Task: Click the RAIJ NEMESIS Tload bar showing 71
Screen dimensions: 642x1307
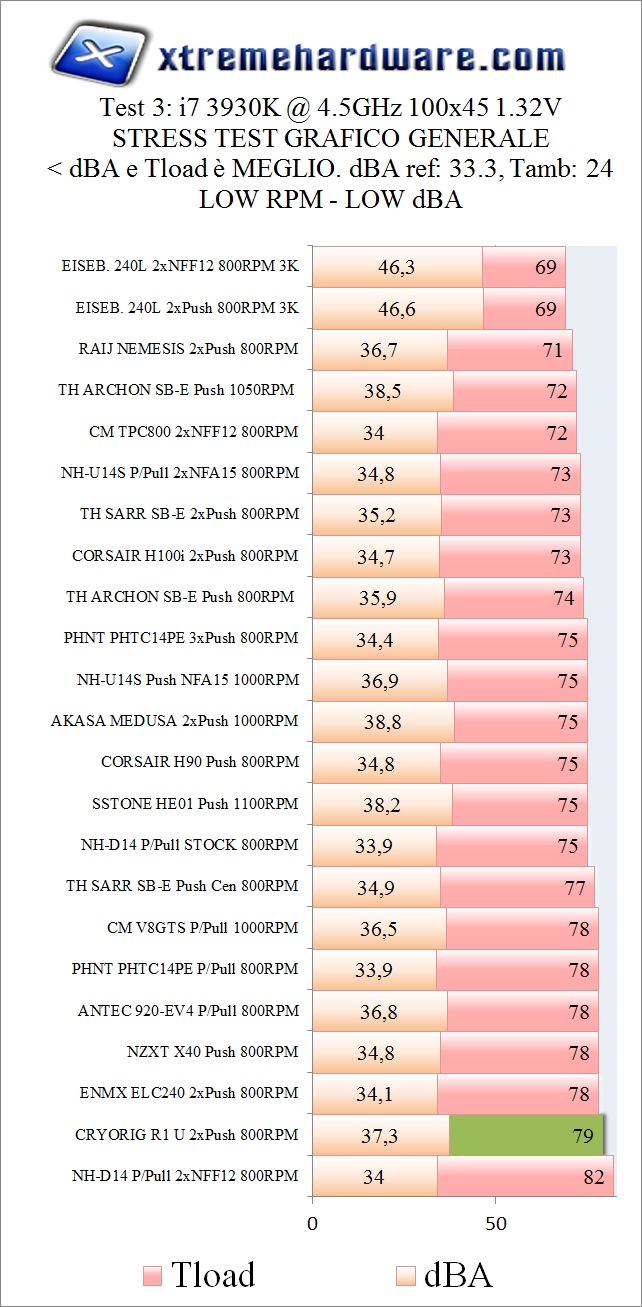Action: pos(510,350)
